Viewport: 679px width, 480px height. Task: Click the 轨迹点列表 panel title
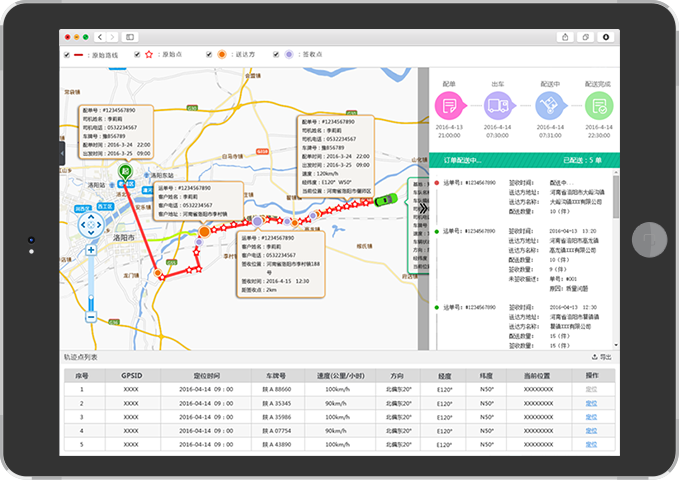(81, 357)
